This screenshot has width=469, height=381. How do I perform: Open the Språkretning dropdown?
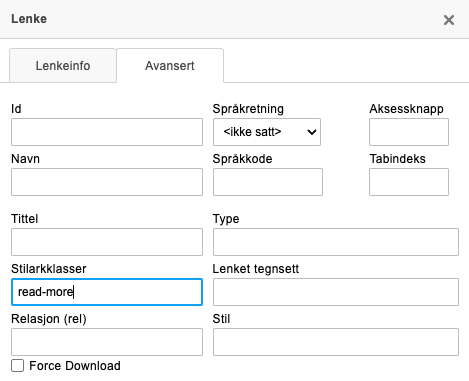(267, 132)
